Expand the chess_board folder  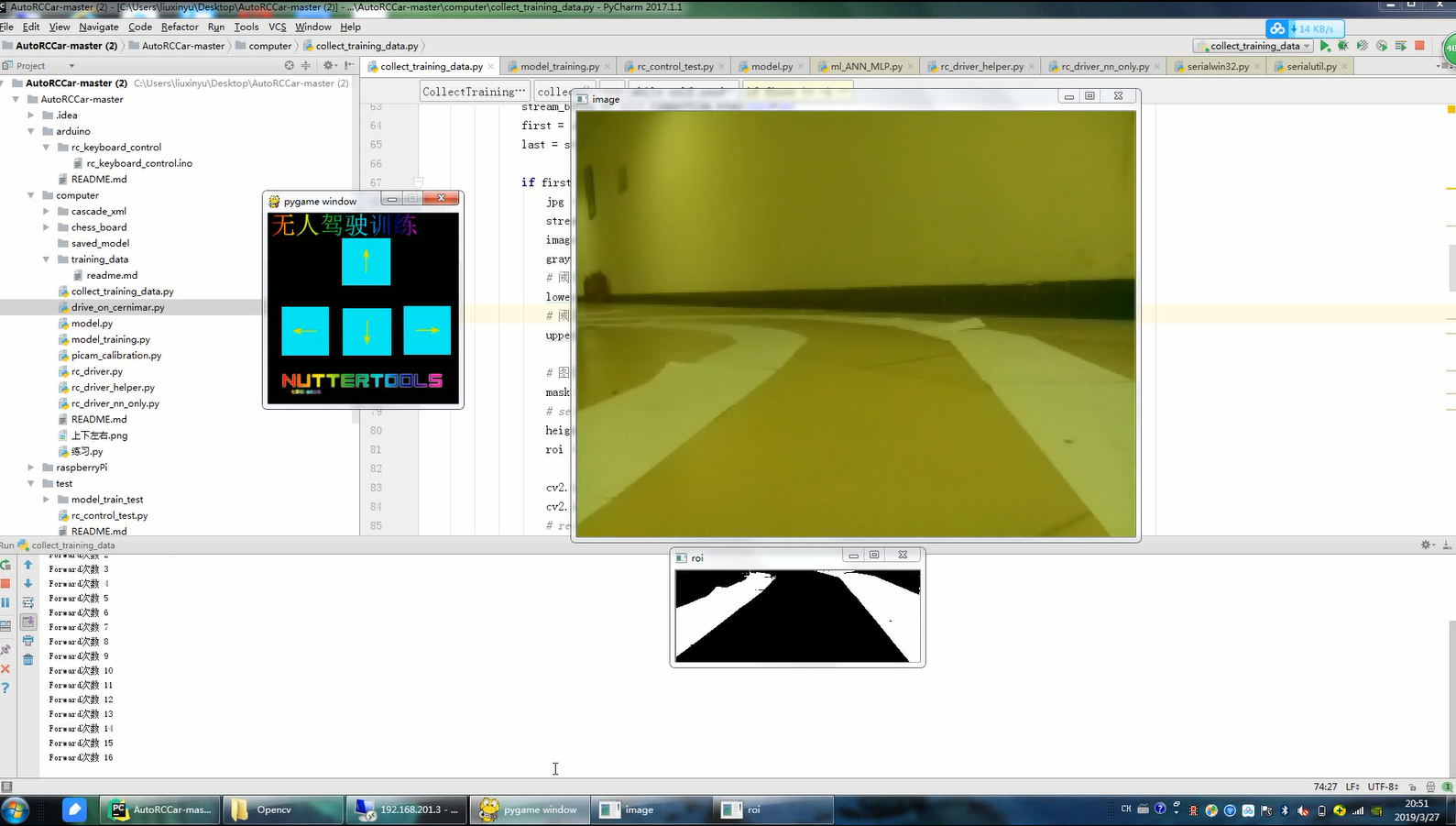47,227
